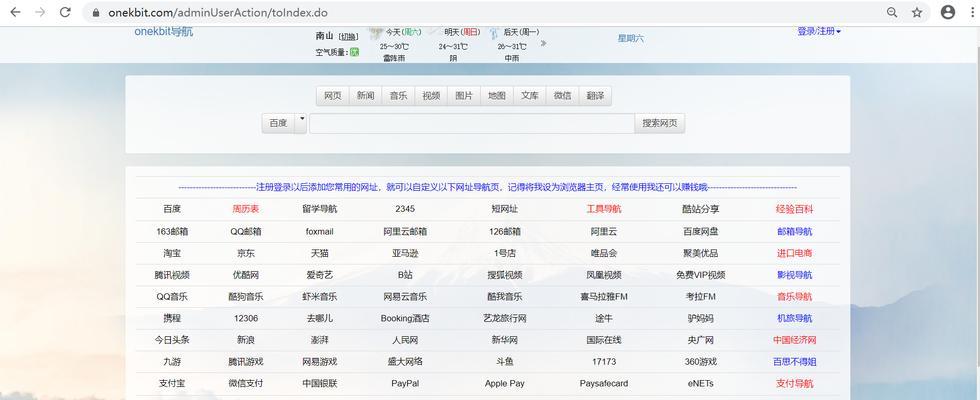Open the QQ邮箱 link
This screenshot has width=980, height=400.
(246, 231)
